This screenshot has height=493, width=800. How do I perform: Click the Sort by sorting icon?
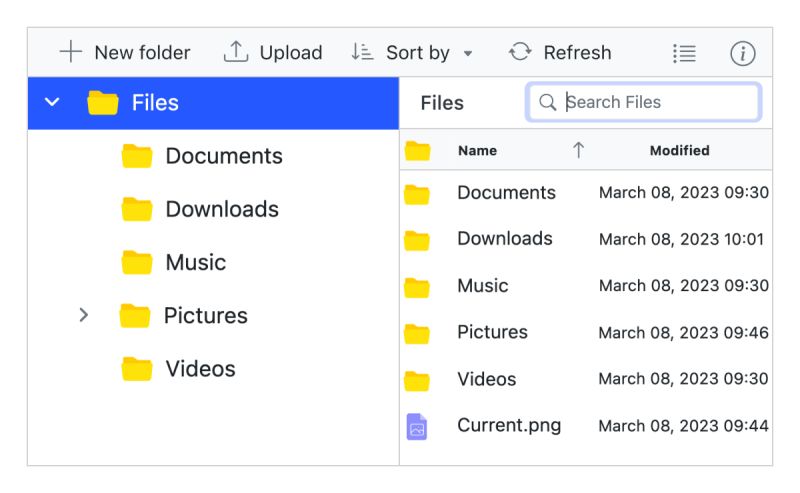[362, 52]
